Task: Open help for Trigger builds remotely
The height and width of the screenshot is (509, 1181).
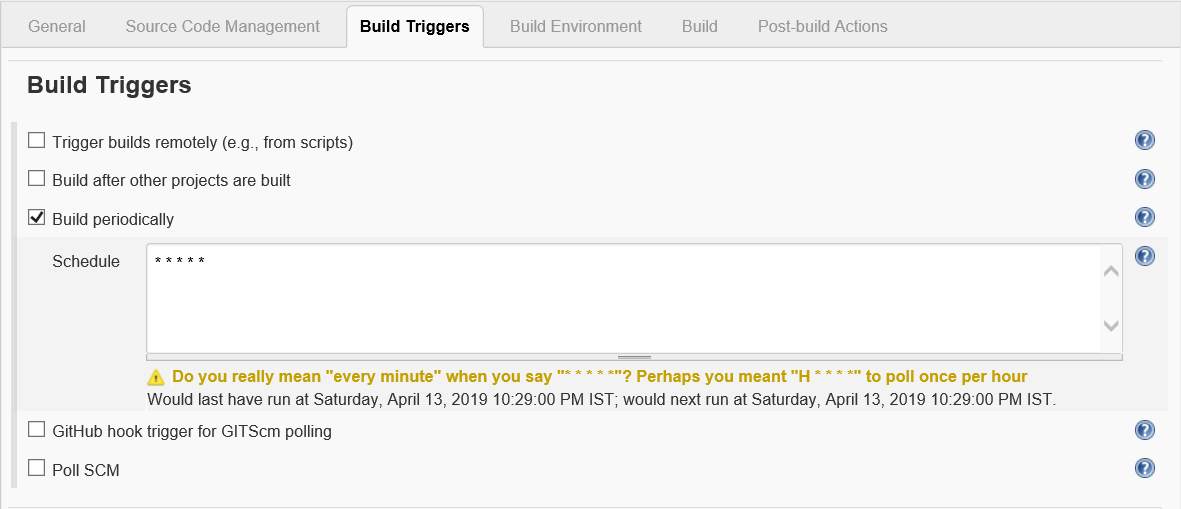Action: pyautogui.click(x=1145, y=140)
